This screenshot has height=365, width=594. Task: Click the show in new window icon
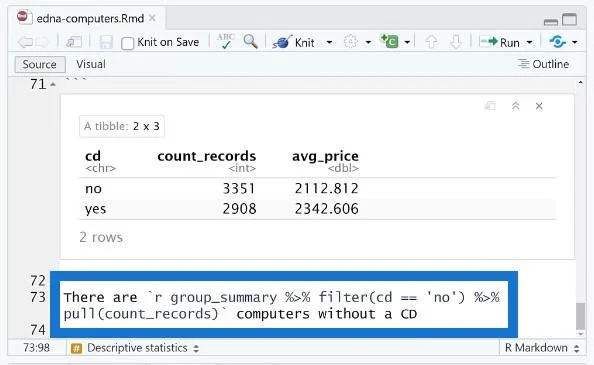(x=74, y=42)
